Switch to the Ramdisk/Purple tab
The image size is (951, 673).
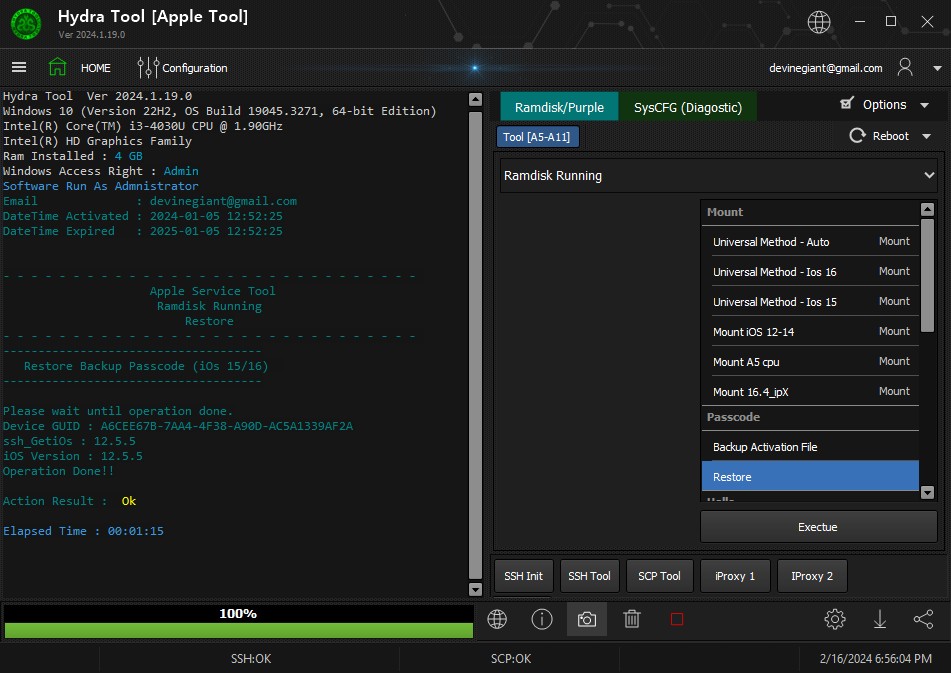coord(559,107)
